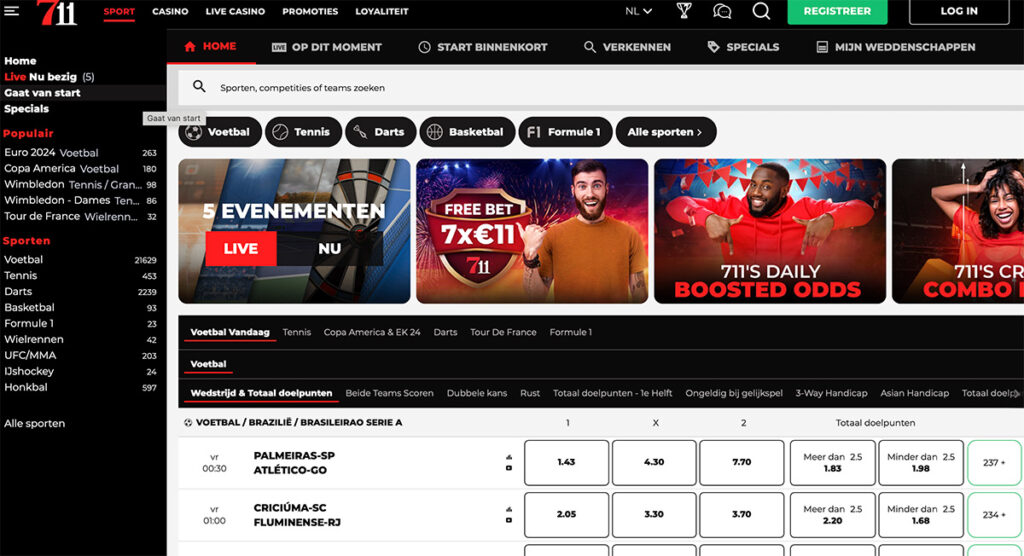The height and width of the screenshot is (556, 1024).
Task: Expand 234+ more markets for Criciúma match
Action: pos(994,515)
